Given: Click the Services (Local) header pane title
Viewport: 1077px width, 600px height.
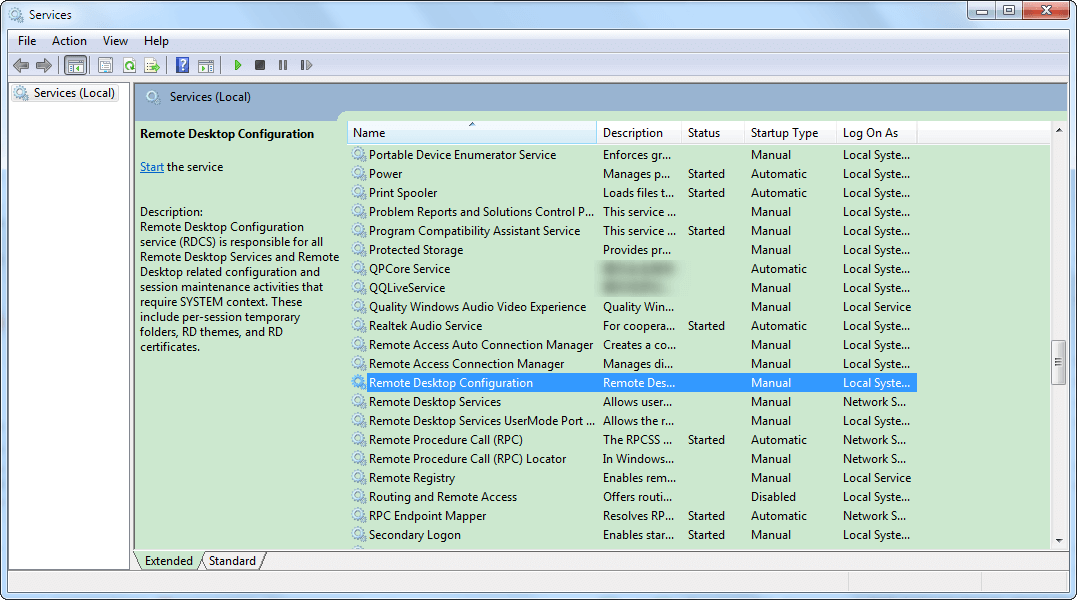Looking at the screenshot, I should 209,97.
